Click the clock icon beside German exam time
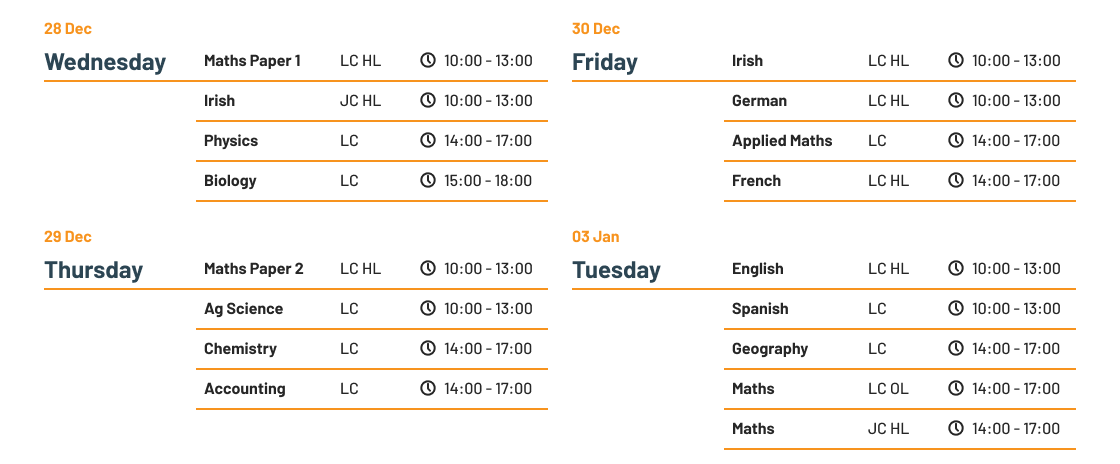This screenshot has height=464, width=1120. pos(955,101)
